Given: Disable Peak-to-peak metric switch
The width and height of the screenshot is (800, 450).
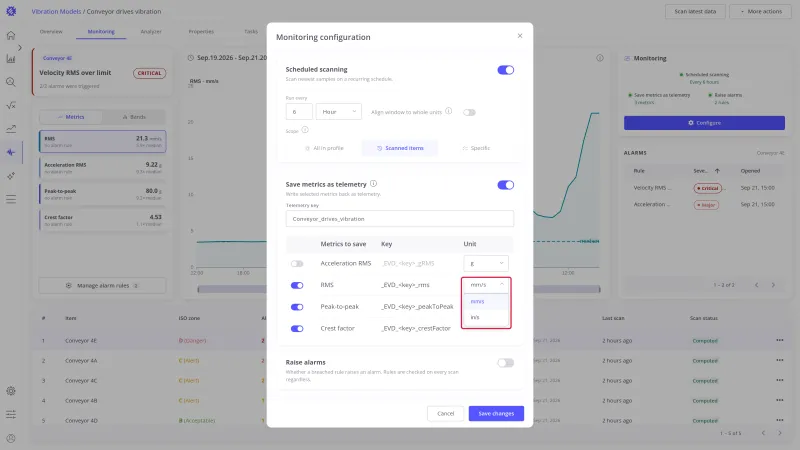Looking at the screenshot, I should (297, 307).
